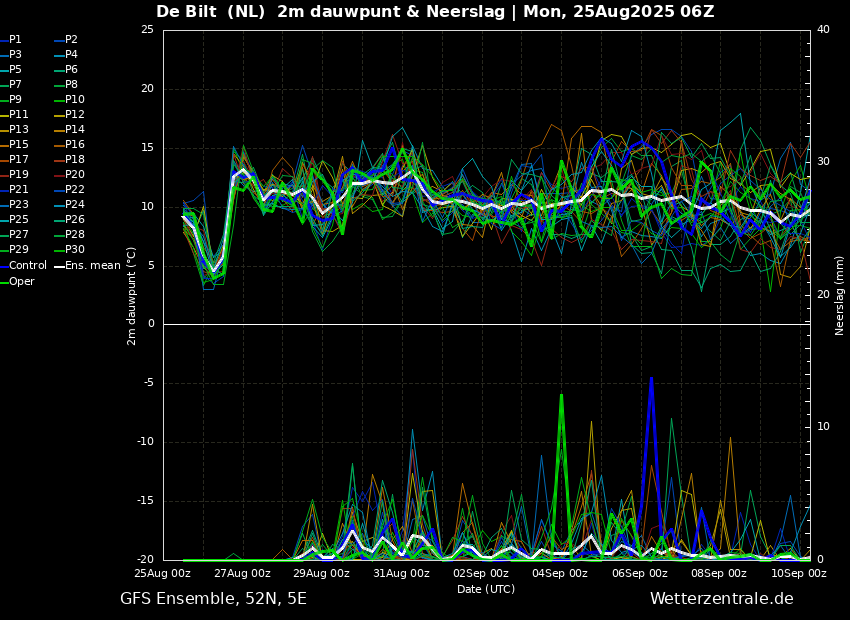Click the P11 legend entry
The width and height of the screenshot is (850, 620).
pos(18,114)
